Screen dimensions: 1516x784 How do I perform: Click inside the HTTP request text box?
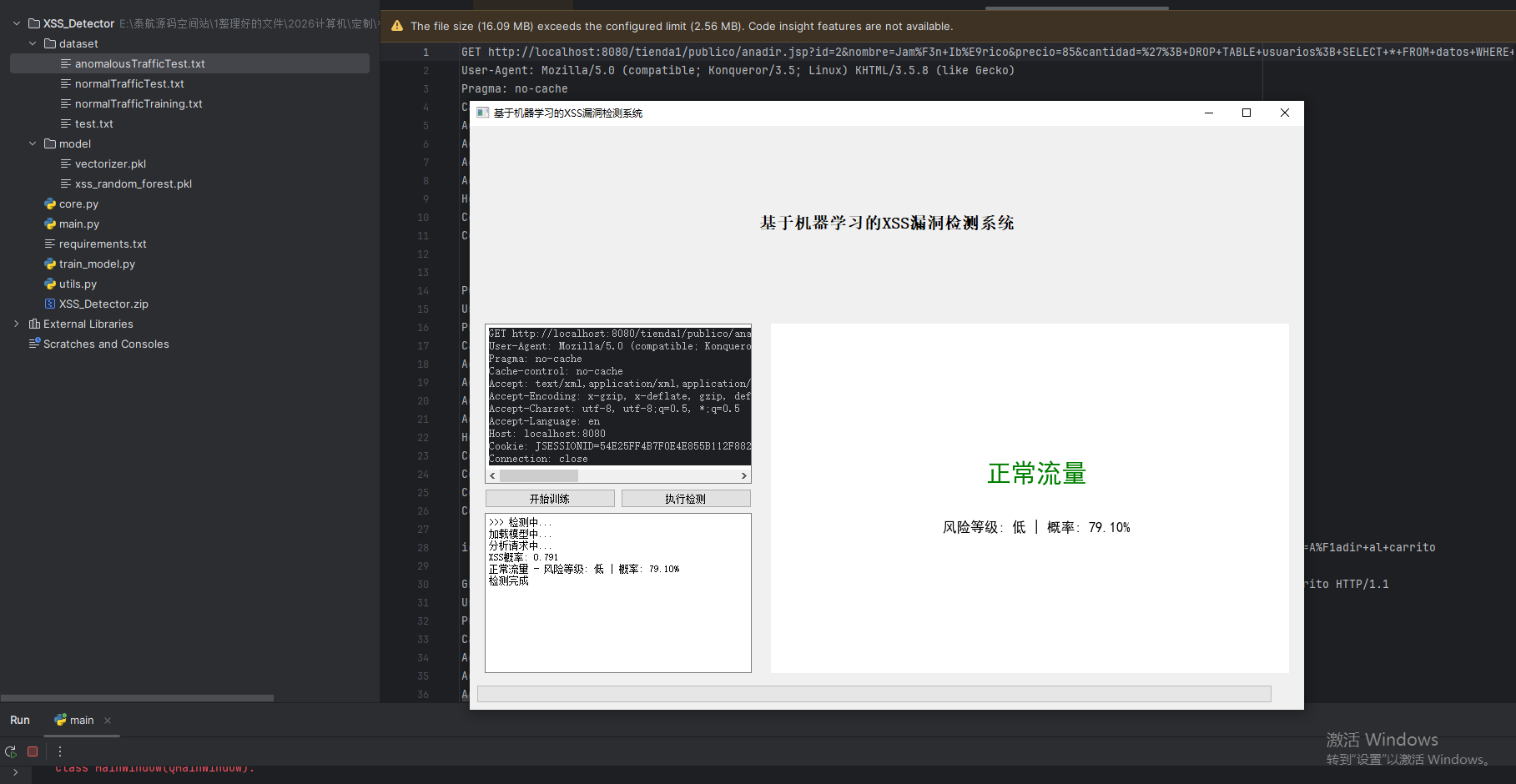click(x=618, y=396)
